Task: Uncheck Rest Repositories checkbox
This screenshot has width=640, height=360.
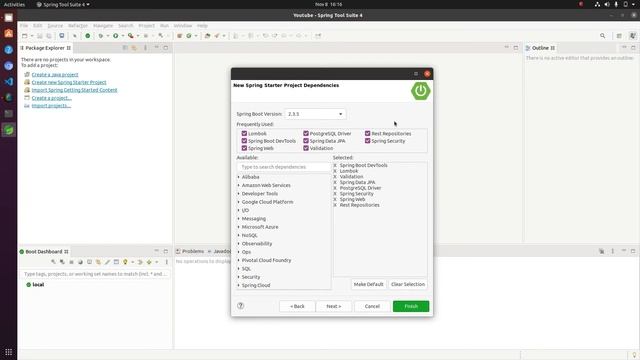Action: (x=367, y=133)
